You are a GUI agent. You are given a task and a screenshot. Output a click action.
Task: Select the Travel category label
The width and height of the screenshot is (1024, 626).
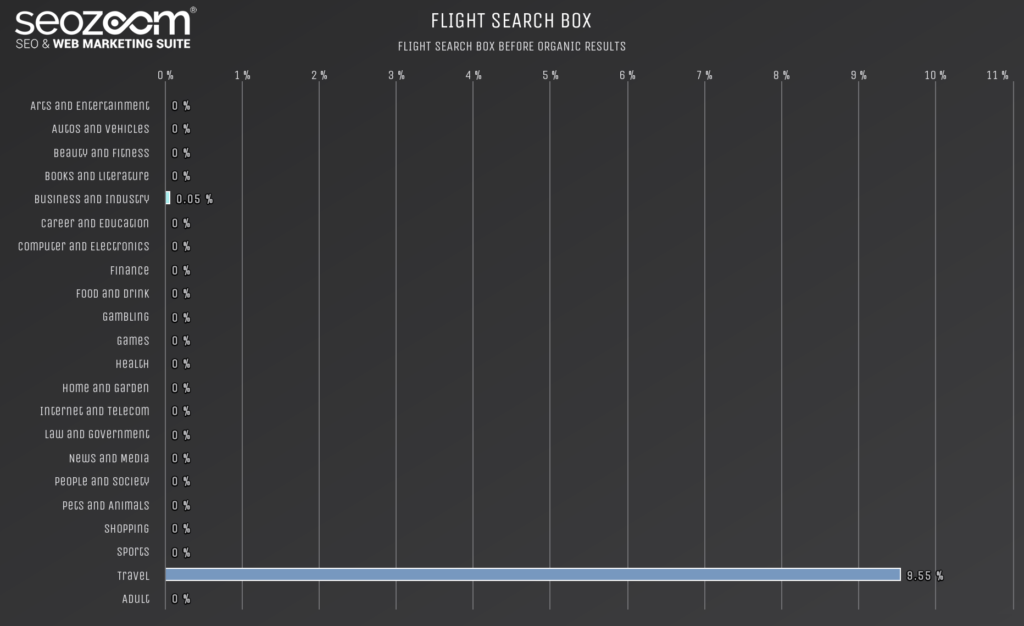133,576
